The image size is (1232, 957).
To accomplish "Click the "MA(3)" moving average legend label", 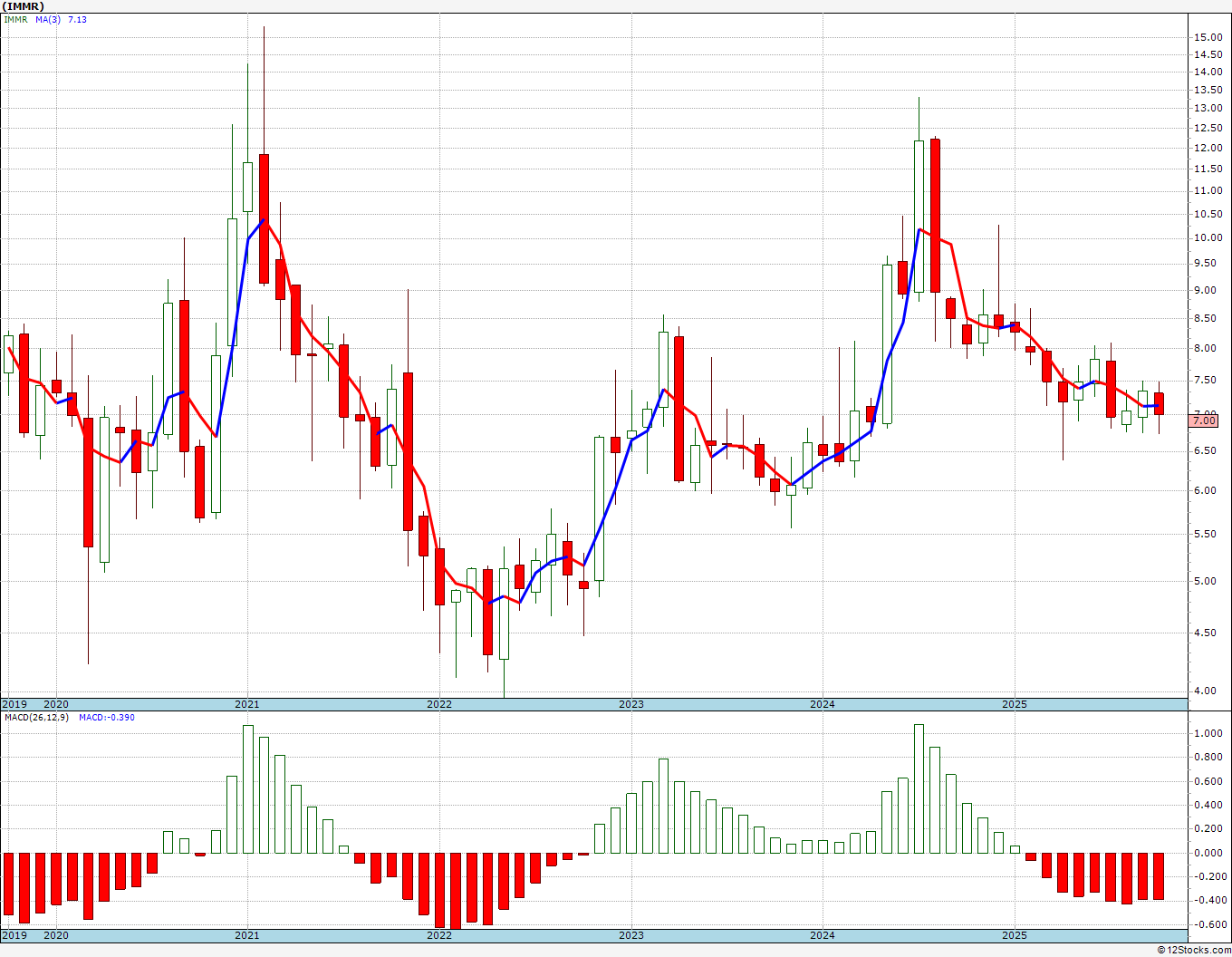I will click(48, 19).
